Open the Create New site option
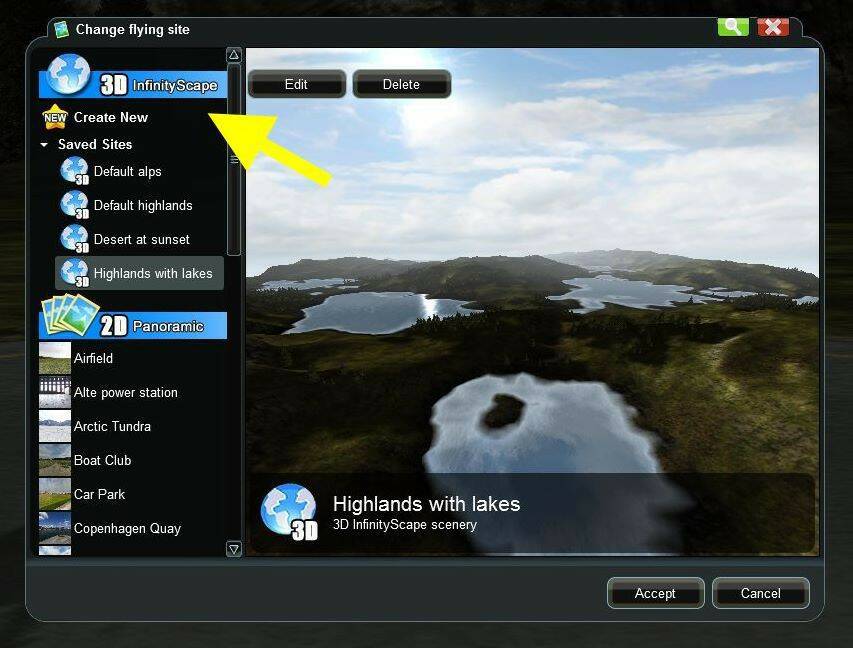Screen dimensions: 853x648 (110, 117)
